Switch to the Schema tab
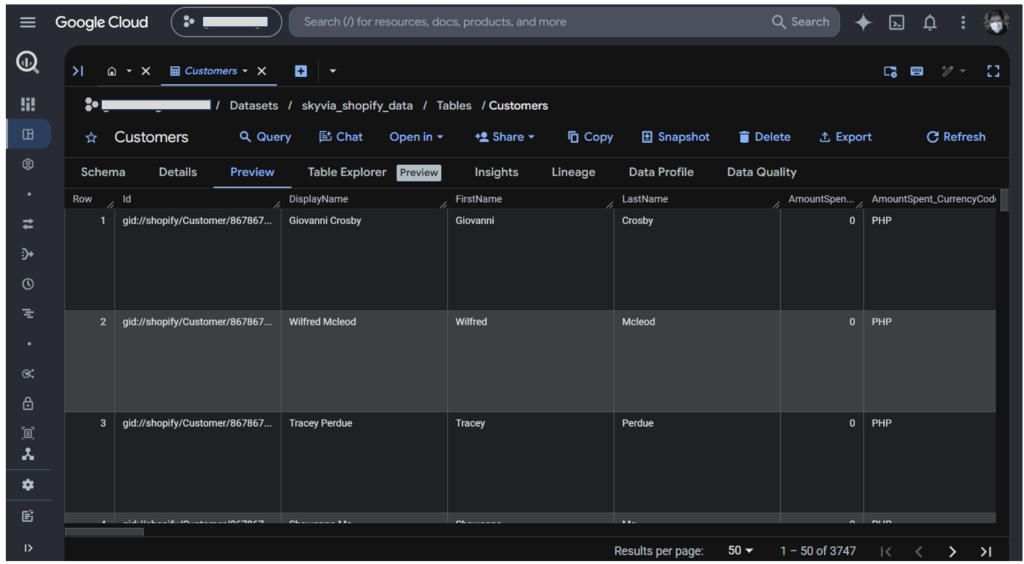The width and height of the screenshot is (1024, 564). point(103,172)
